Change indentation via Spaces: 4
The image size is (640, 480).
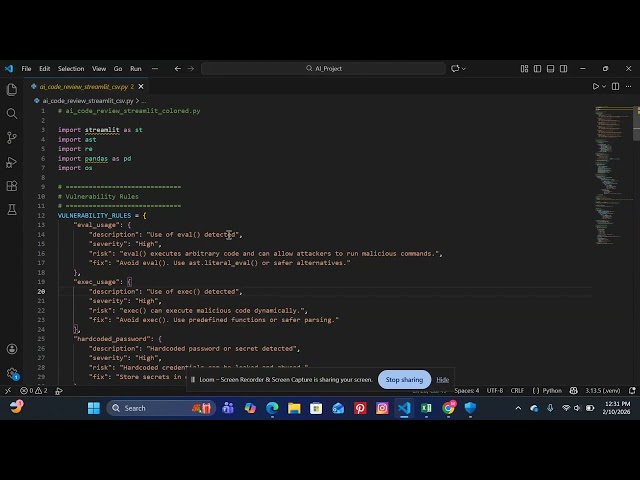coord(467,391)
